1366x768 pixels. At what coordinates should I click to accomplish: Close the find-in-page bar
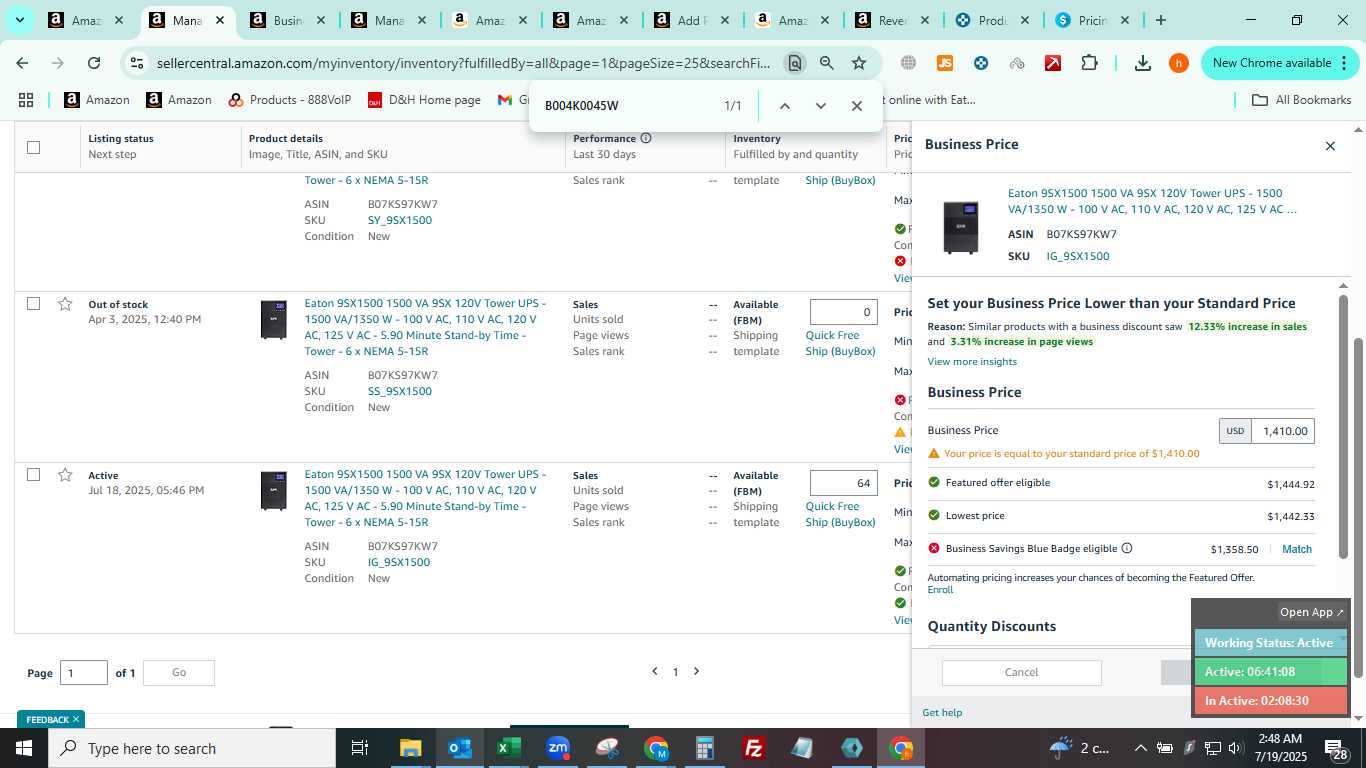pos(857,106)
